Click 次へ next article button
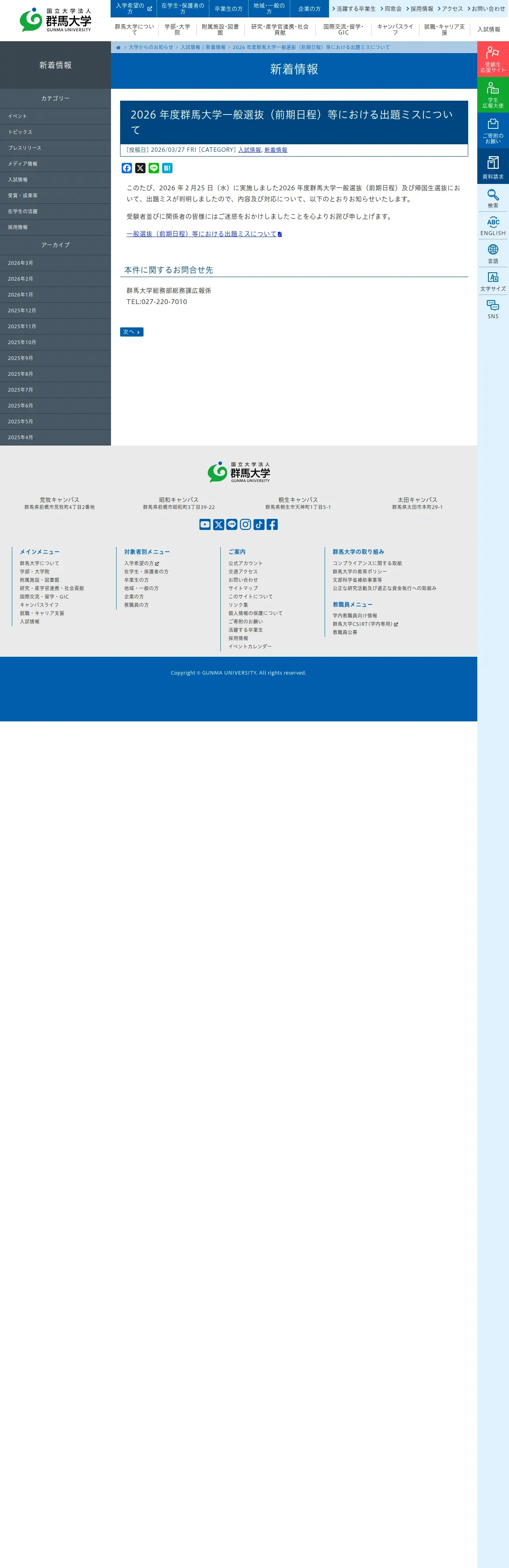 tap(132, 332)
